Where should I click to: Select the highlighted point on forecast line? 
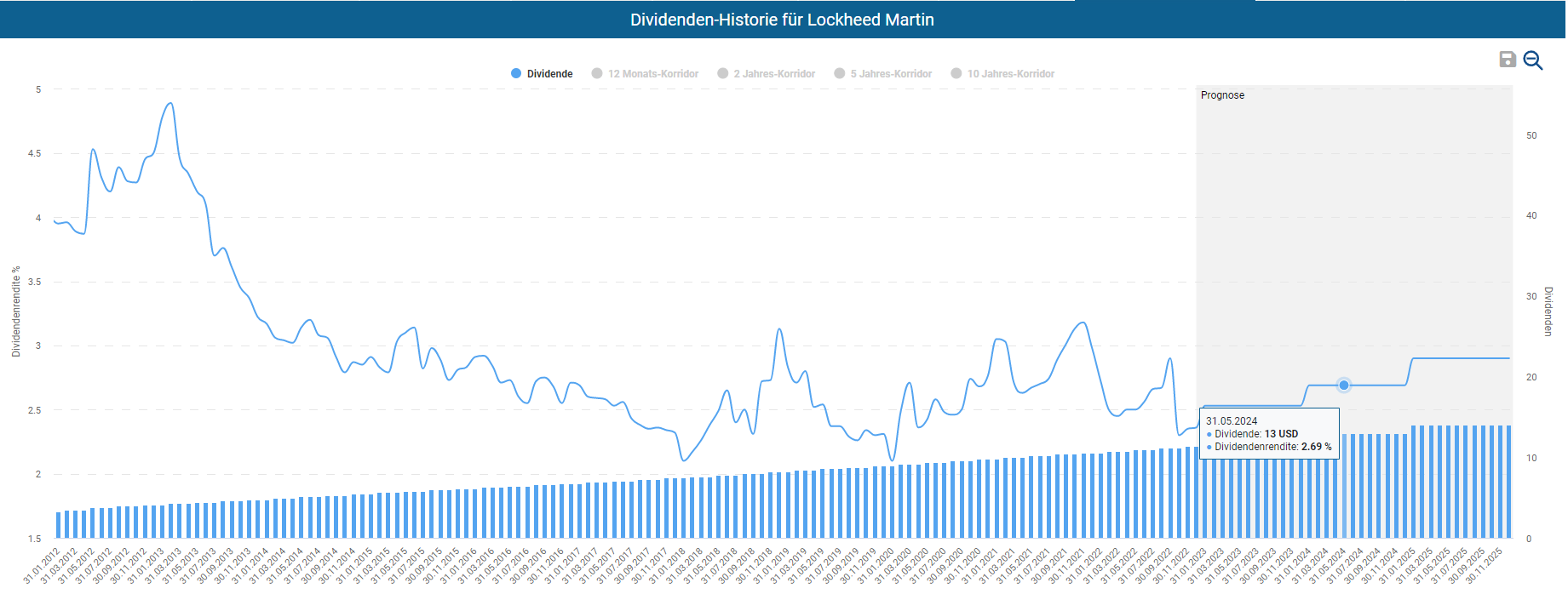1343,386
